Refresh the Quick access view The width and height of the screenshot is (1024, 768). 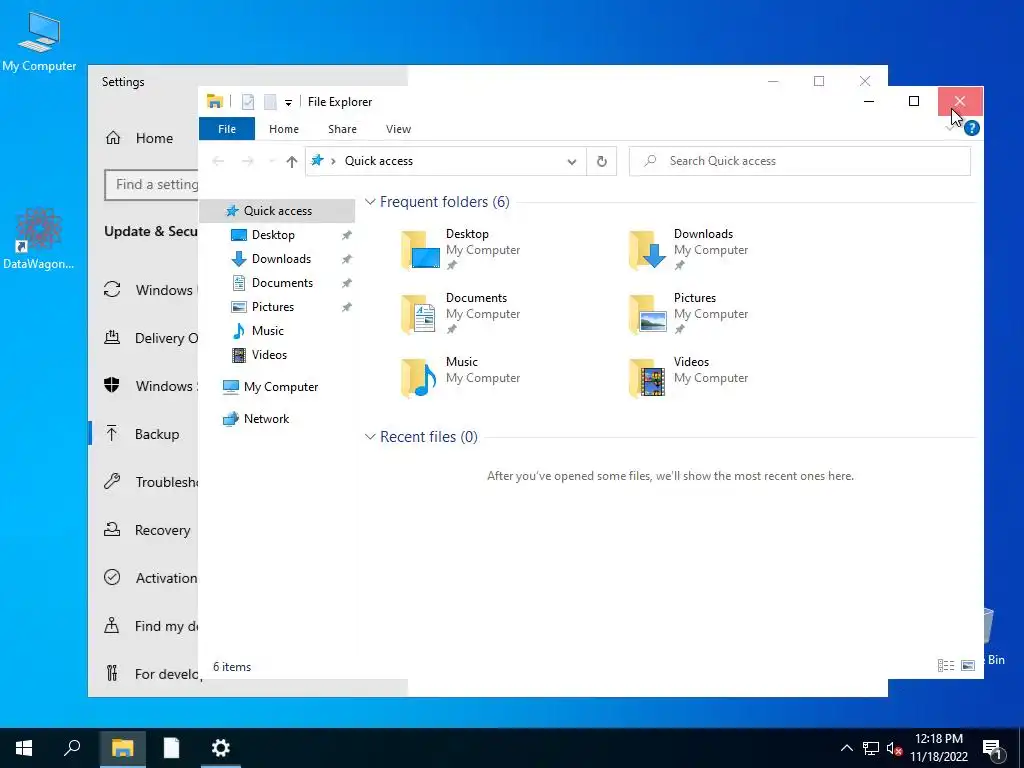click(x=601, y=161)
